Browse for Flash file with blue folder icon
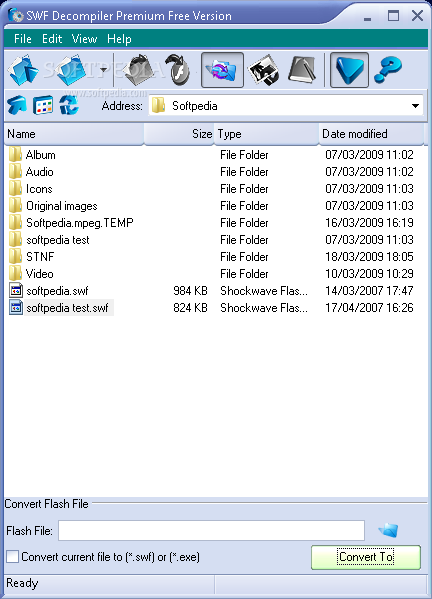Screen dimensions: 432x599 click(x=388, y=530)
